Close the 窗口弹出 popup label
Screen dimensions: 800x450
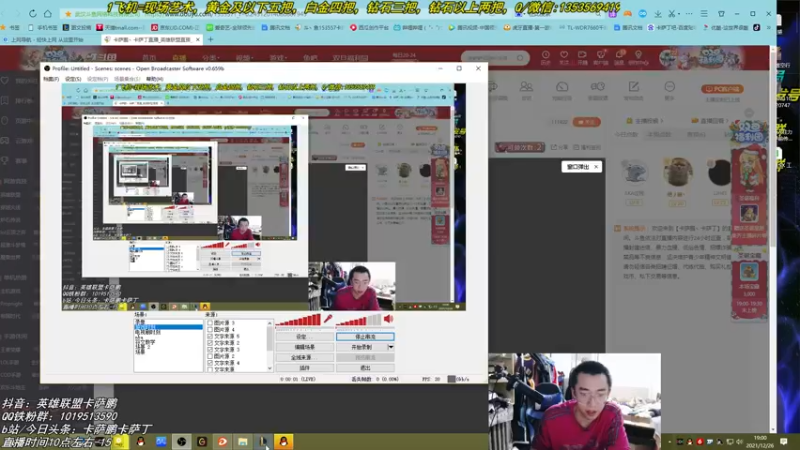point(596,167)
